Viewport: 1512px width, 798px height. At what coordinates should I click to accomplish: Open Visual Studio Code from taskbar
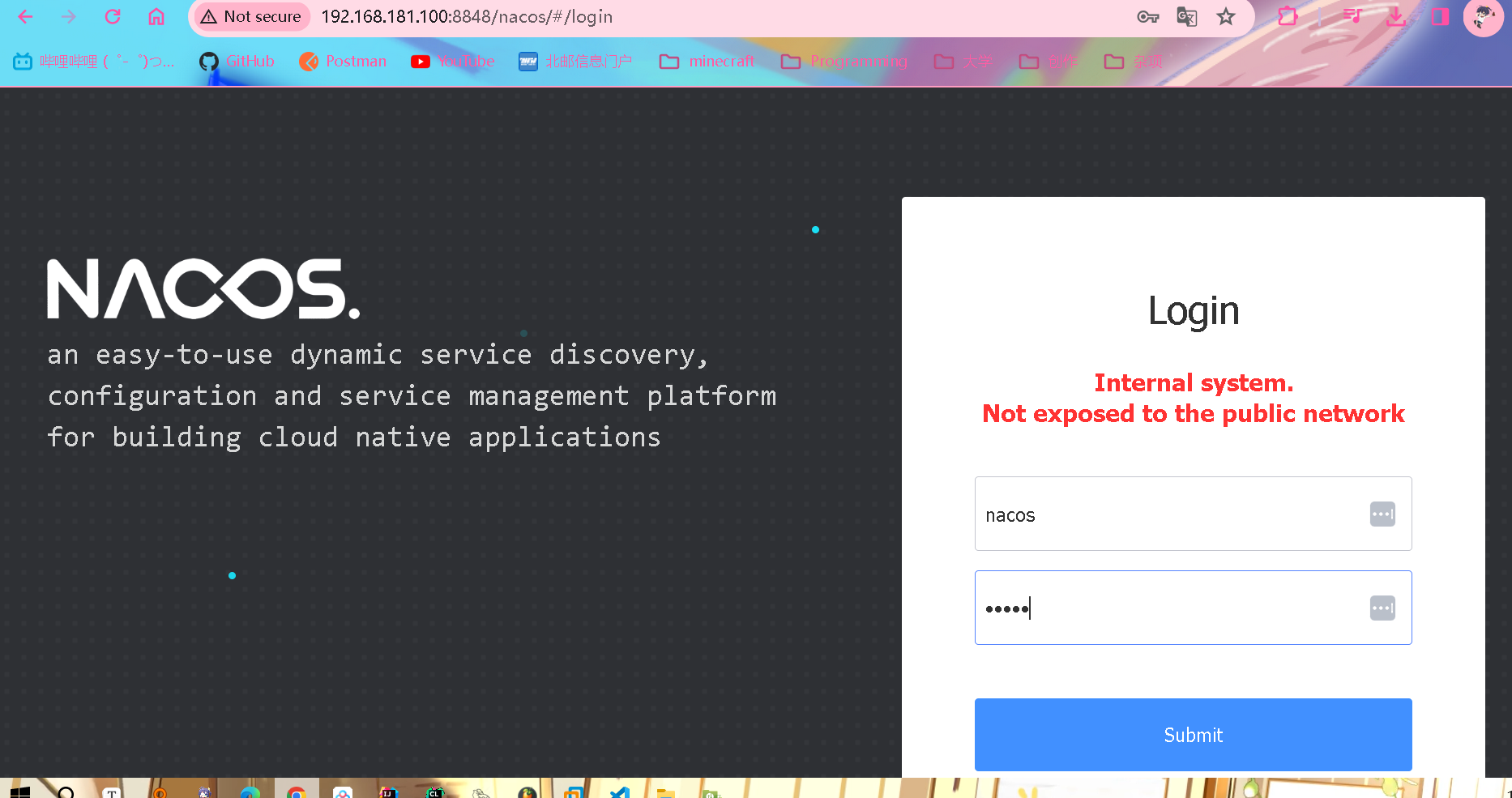(620, 792)
